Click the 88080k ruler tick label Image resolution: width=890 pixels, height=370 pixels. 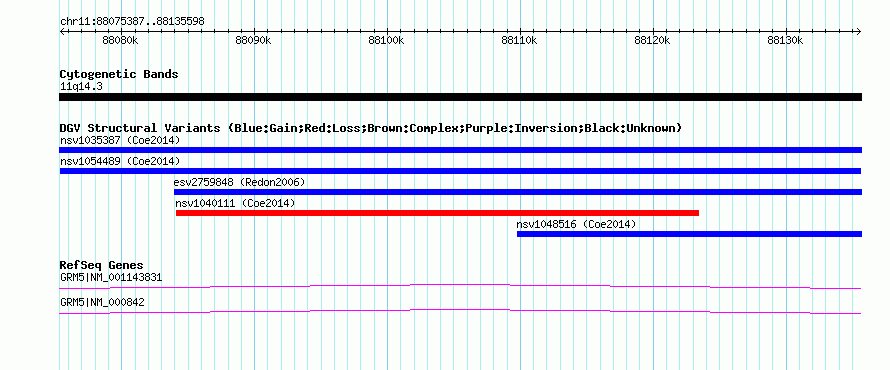point(120,41)
